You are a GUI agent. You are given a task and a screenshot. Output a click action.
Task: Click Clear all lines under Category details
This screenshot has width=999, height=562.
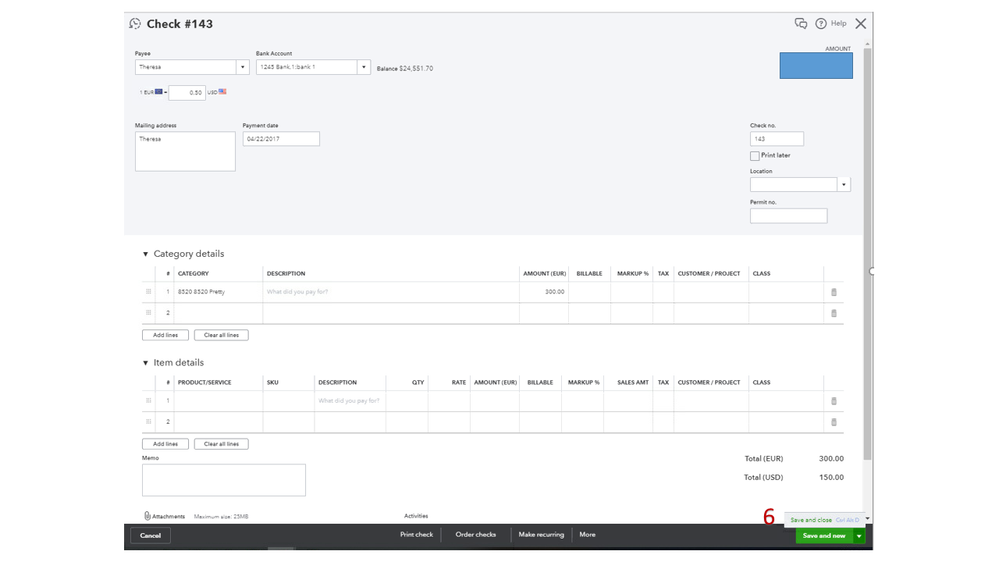[221, 335]
